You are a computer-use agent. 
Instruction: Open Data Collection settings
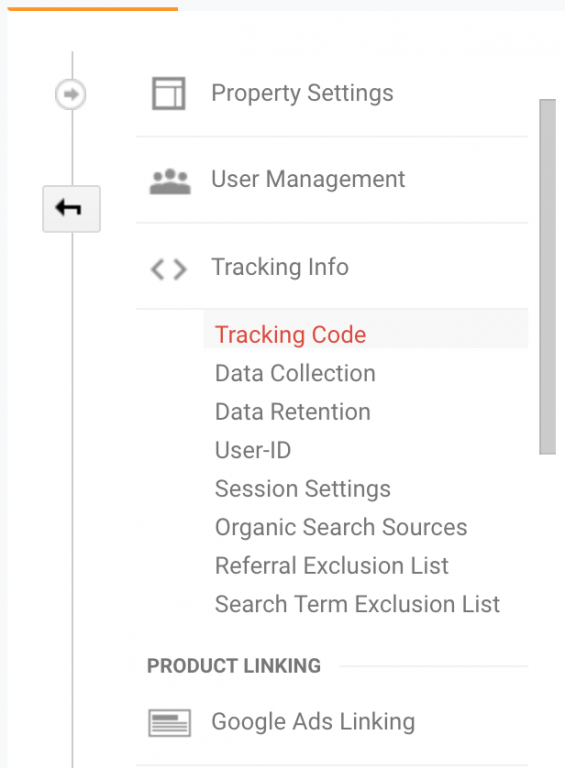295,374
